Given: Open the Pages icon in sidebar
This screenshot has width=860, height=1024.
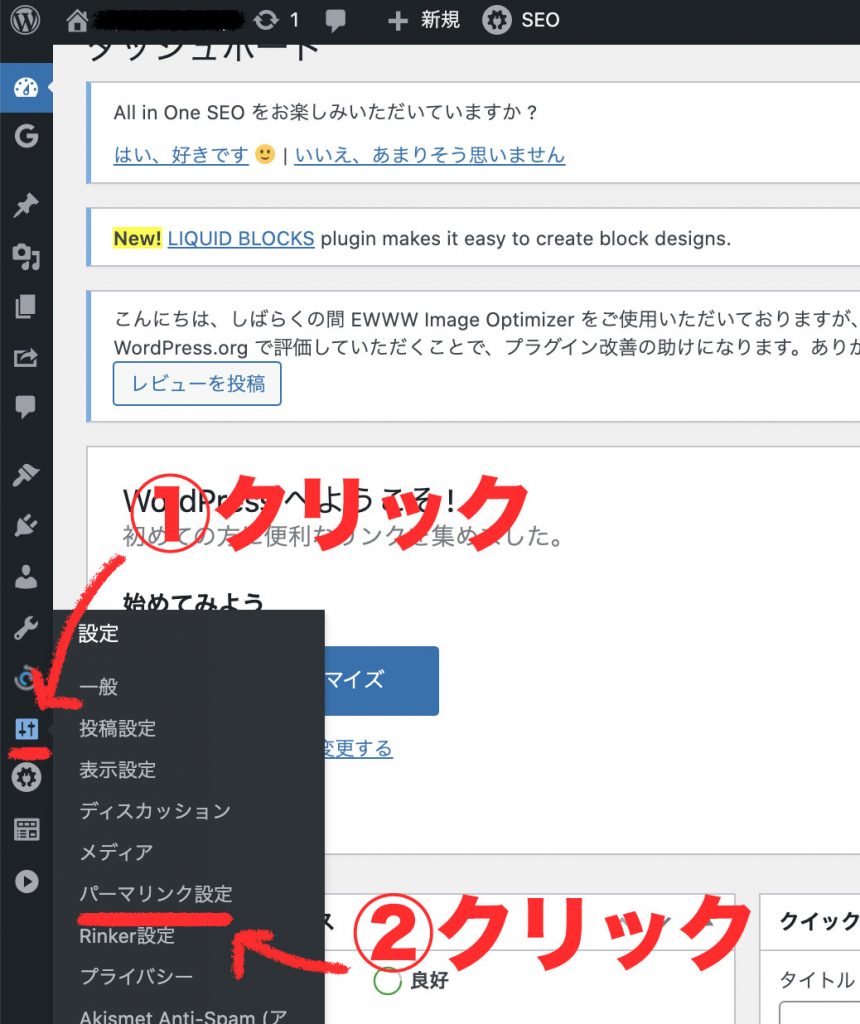Looking at the screenshot, I should [26, 308].
